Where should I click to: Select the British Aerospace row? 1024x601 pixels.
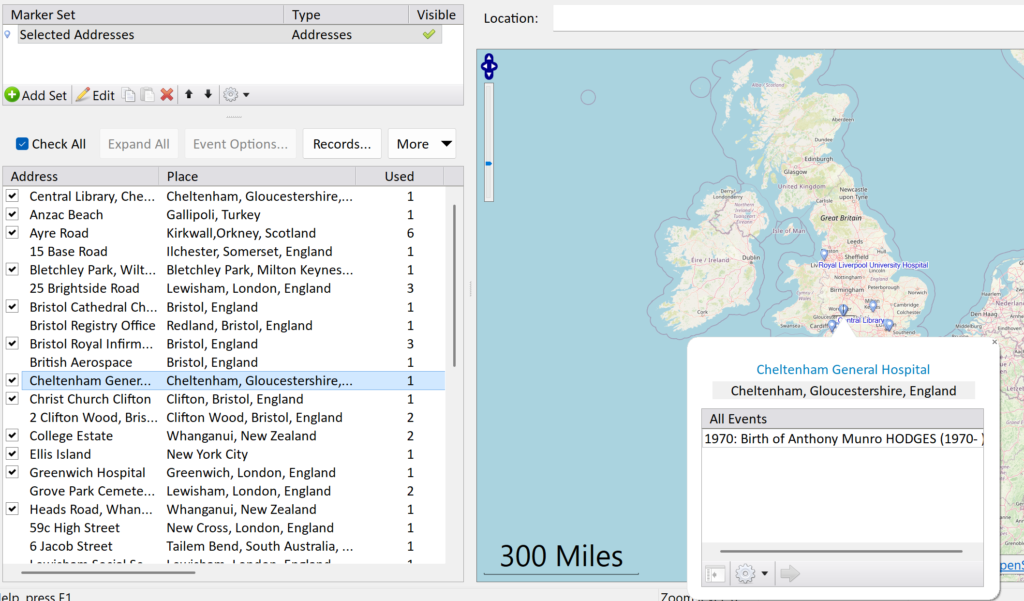tap(224, 362)
